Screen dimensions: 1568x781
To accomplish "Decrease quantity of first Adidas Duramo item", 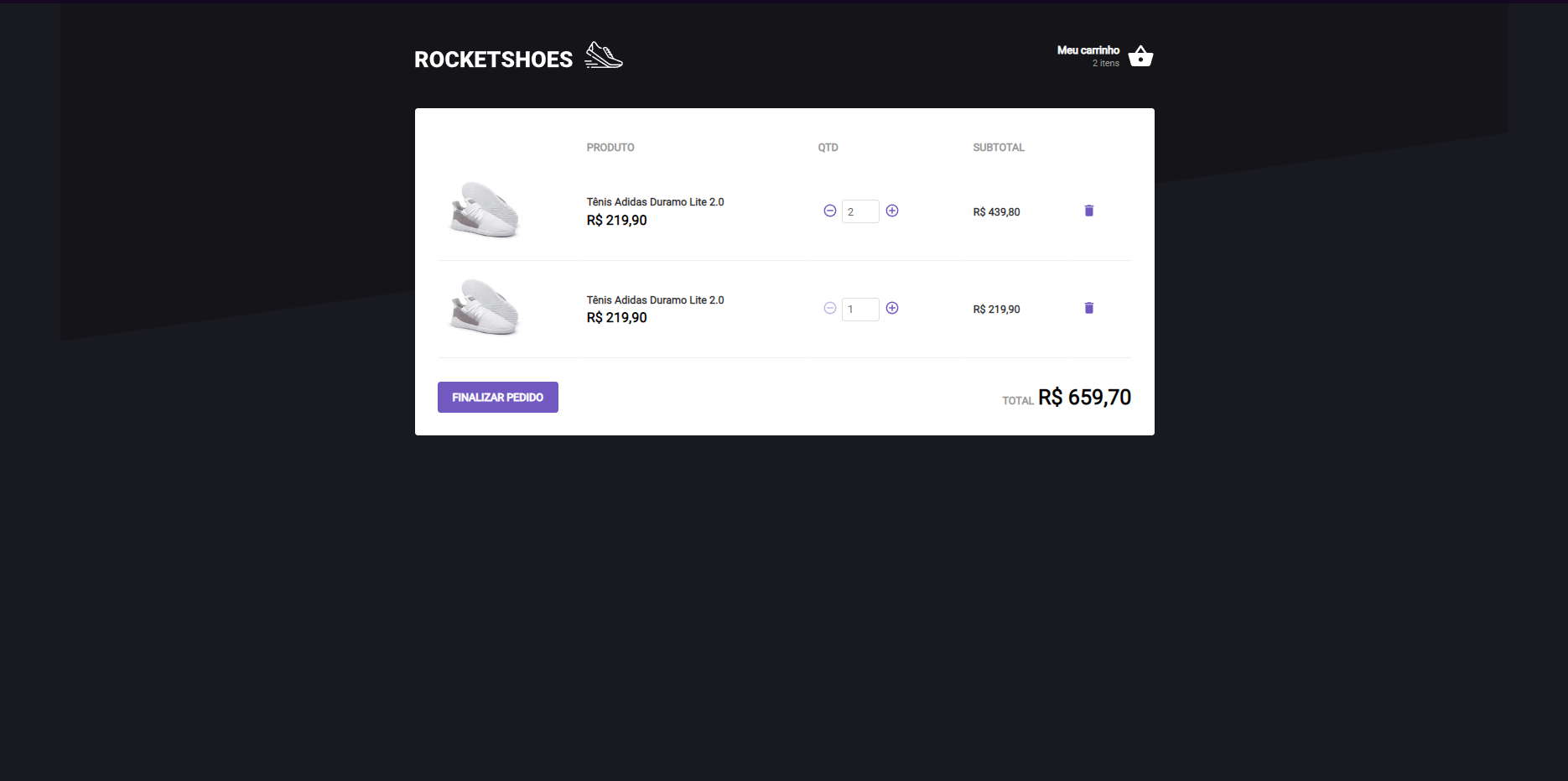I will [830, 211].
